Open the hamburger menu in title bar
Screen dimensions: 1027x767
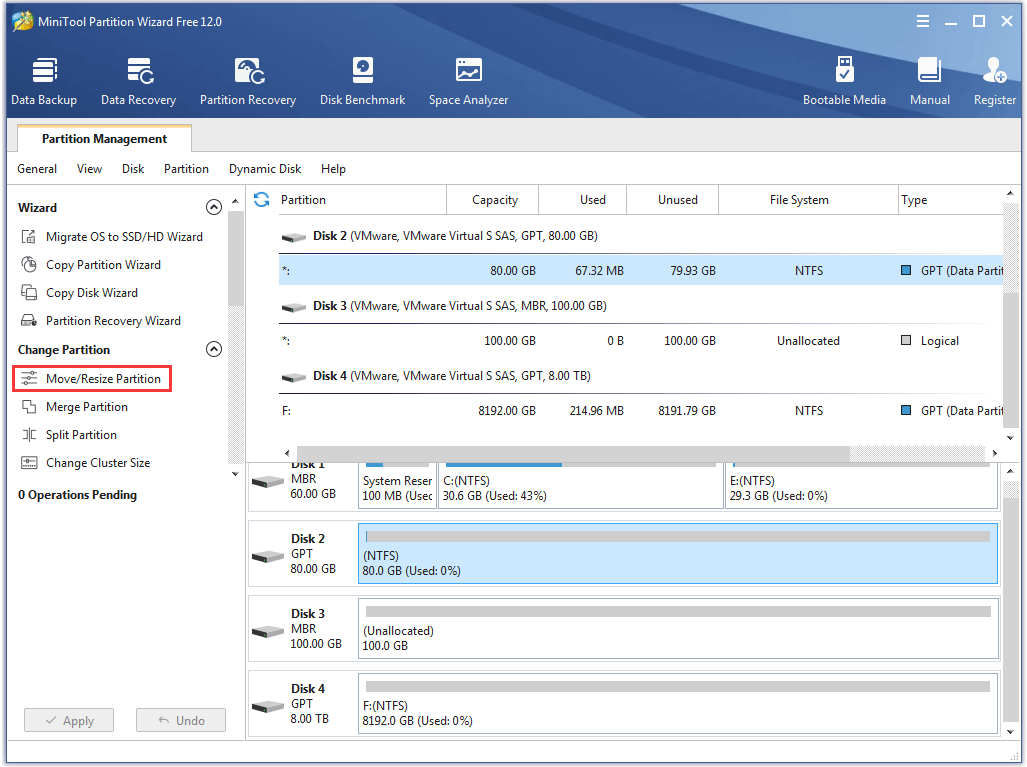(x=922, y=20)
